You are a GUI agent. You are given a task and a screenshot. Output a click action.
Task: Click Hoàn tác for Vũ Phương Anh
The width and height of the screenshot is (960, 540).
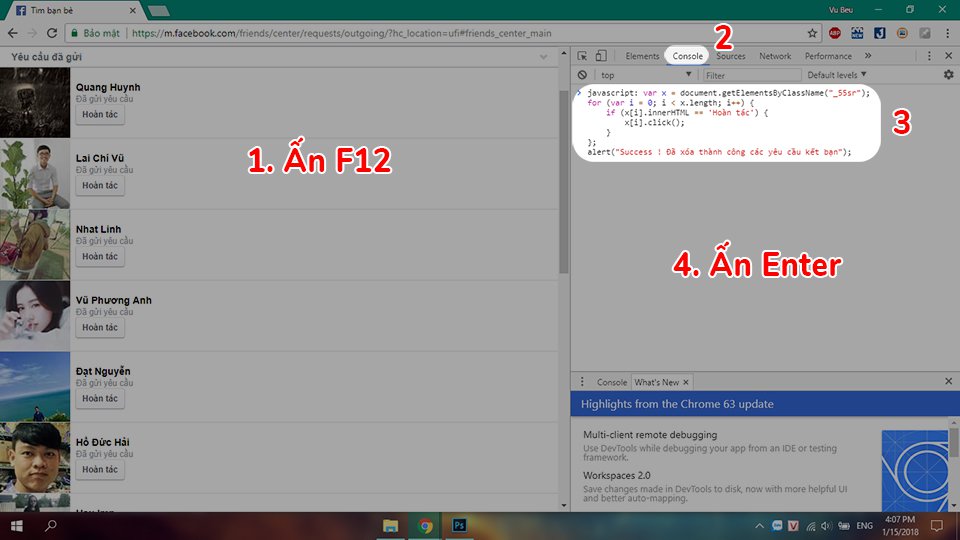coord(100,328)
